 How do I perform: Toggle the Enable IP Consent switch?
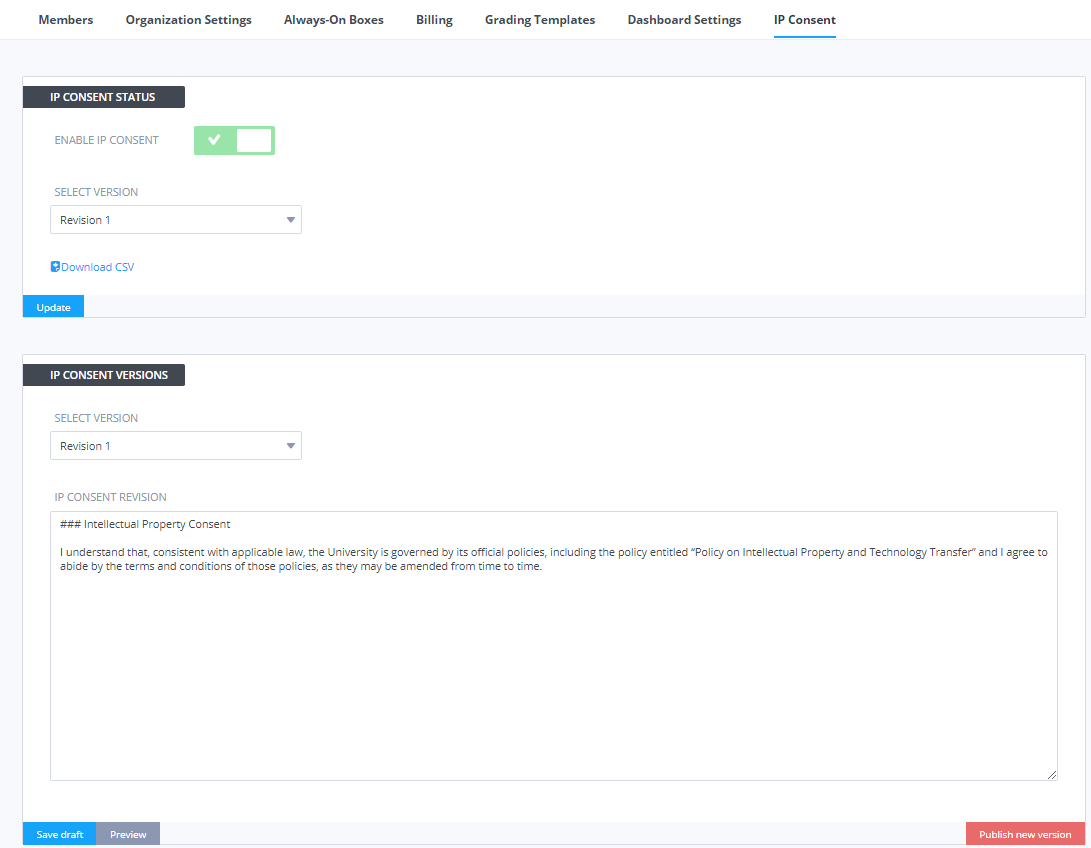coord(234,140)
